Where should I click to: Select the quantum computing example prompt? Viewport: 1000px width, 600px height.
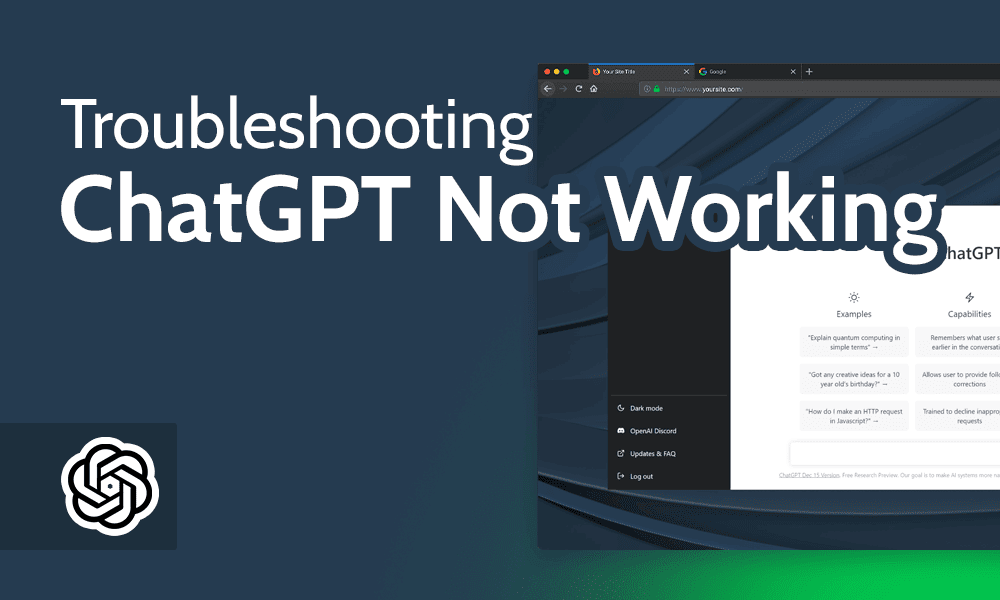point(853,342)
